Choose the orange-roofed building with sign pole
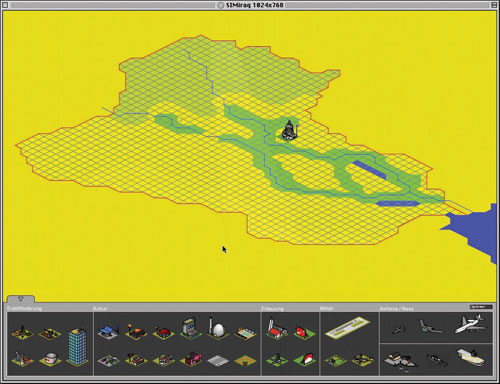This screenshot has width=500, height=384. [x=136, y=331]
